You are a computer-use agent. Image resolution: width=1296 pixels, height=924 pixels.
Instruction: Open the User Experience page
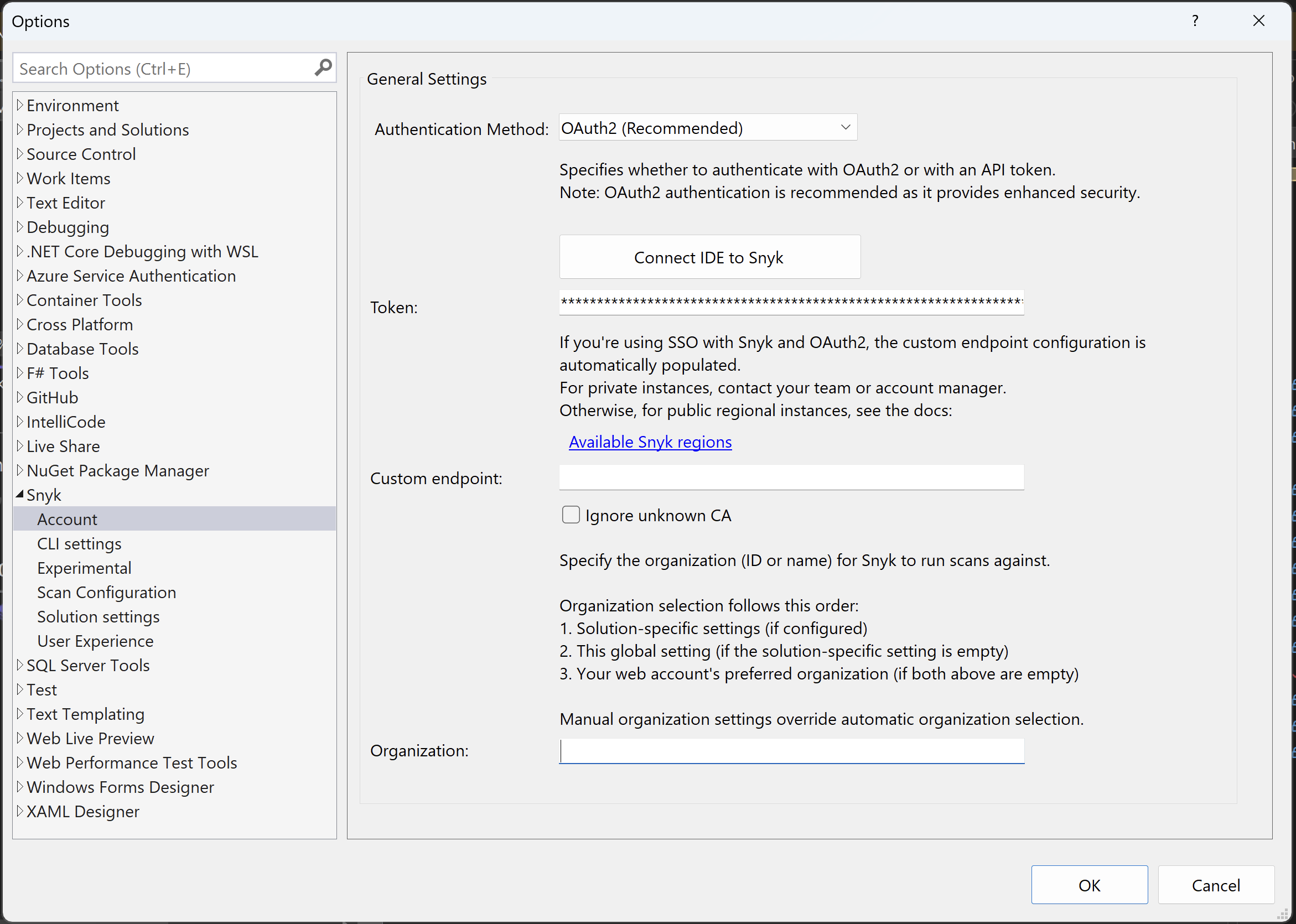(x=95, y=641)
